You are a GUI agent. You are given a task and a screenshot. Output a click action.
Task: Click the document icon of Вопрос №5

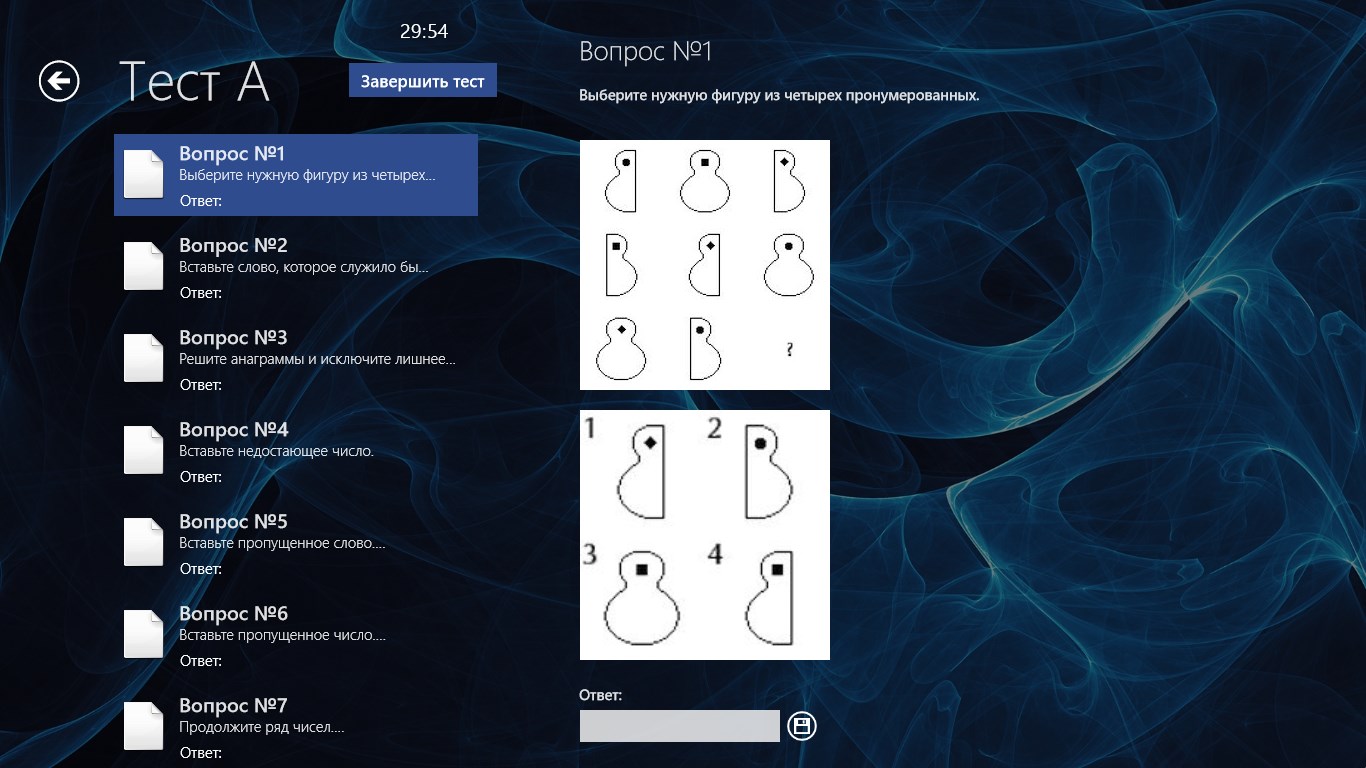point(143,542)
